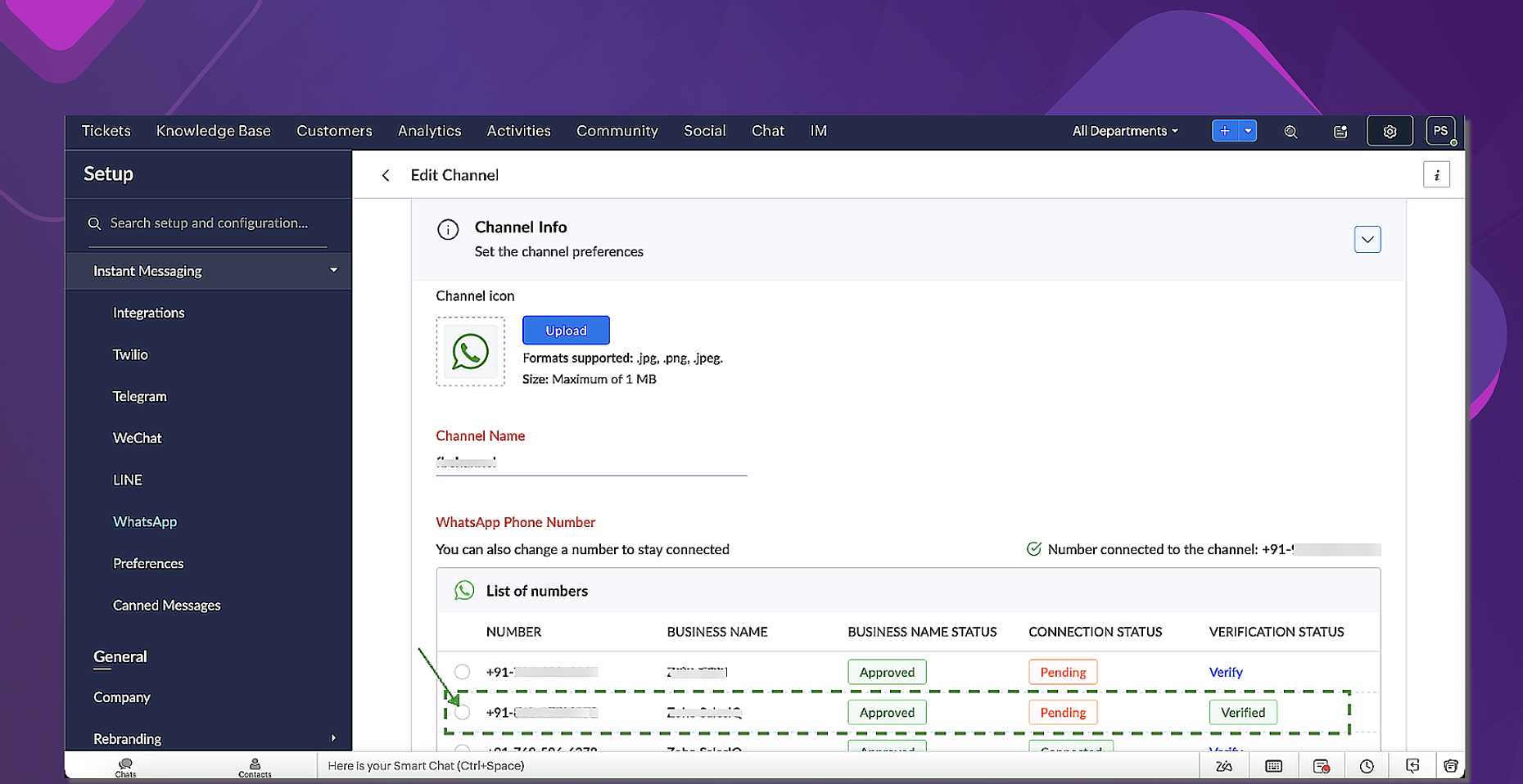
Task: Select radio button for the Verified number row
Action: [x=463, y=713]
